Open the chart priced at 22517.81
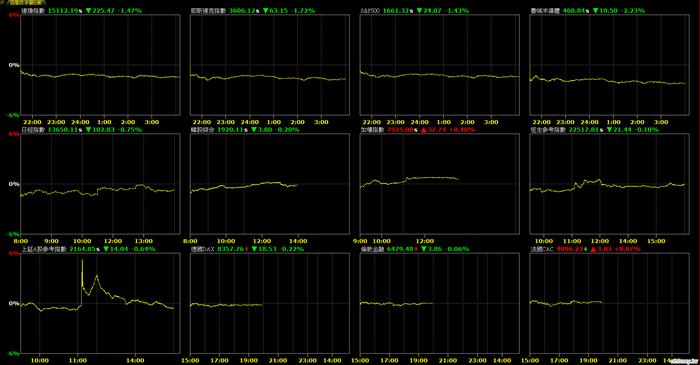700x365 pixels. (609, 184)
